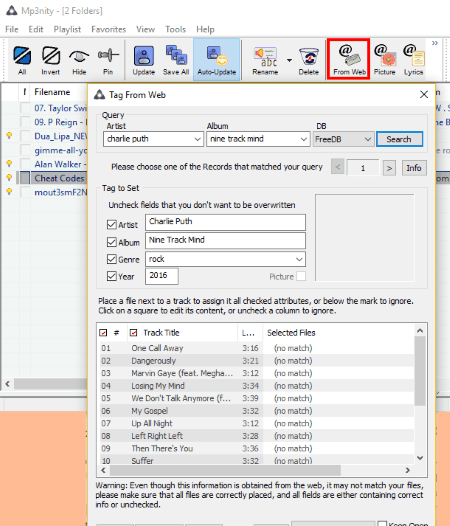This screenshot has height=526, width=450.
Task: Click the Filename column header
Action: click(x=52, y=92)
